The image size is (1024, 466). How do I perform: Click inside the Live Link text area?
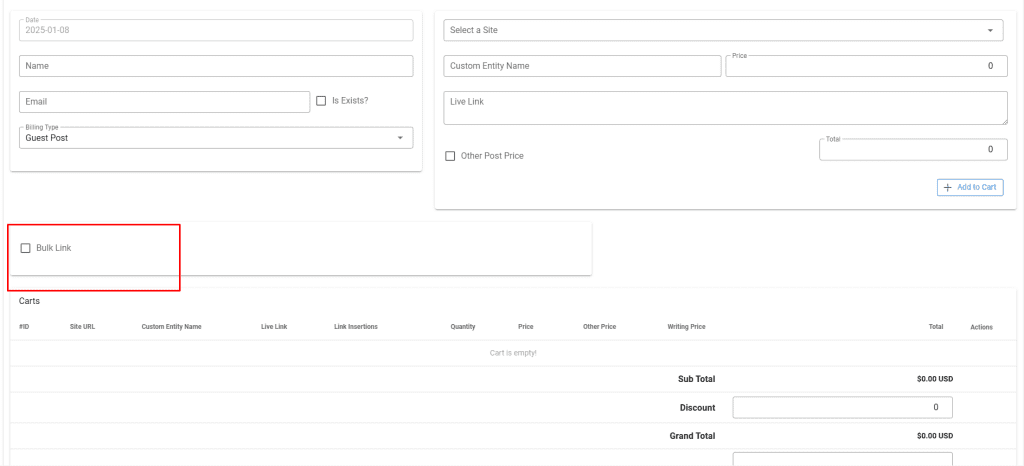(x=724, y=108)
